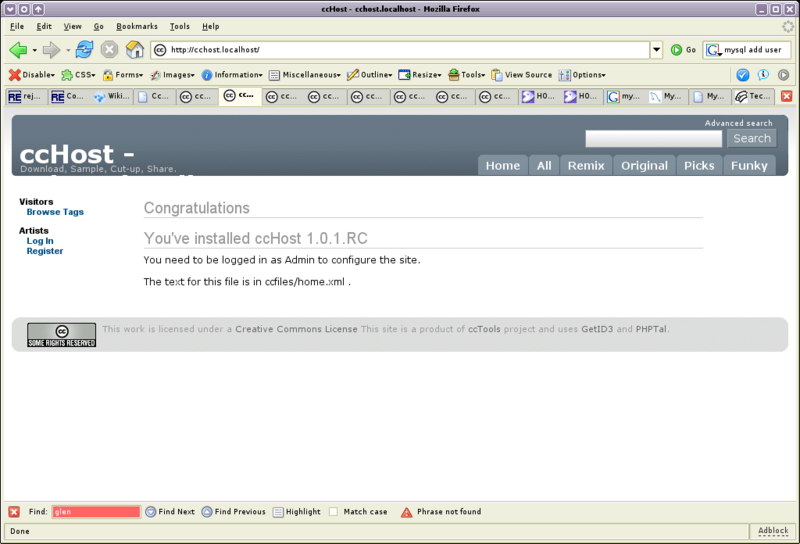The width and height of the screenshot is (800, 544).
Task: Open the Funky site tab
Action: [749, 165]
